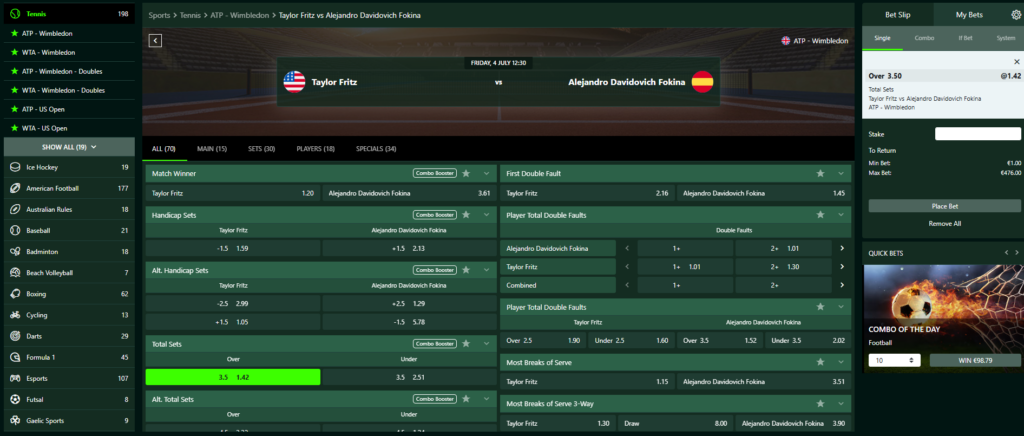Switch to the MAIN (15) tab

[x=212, y=149]
